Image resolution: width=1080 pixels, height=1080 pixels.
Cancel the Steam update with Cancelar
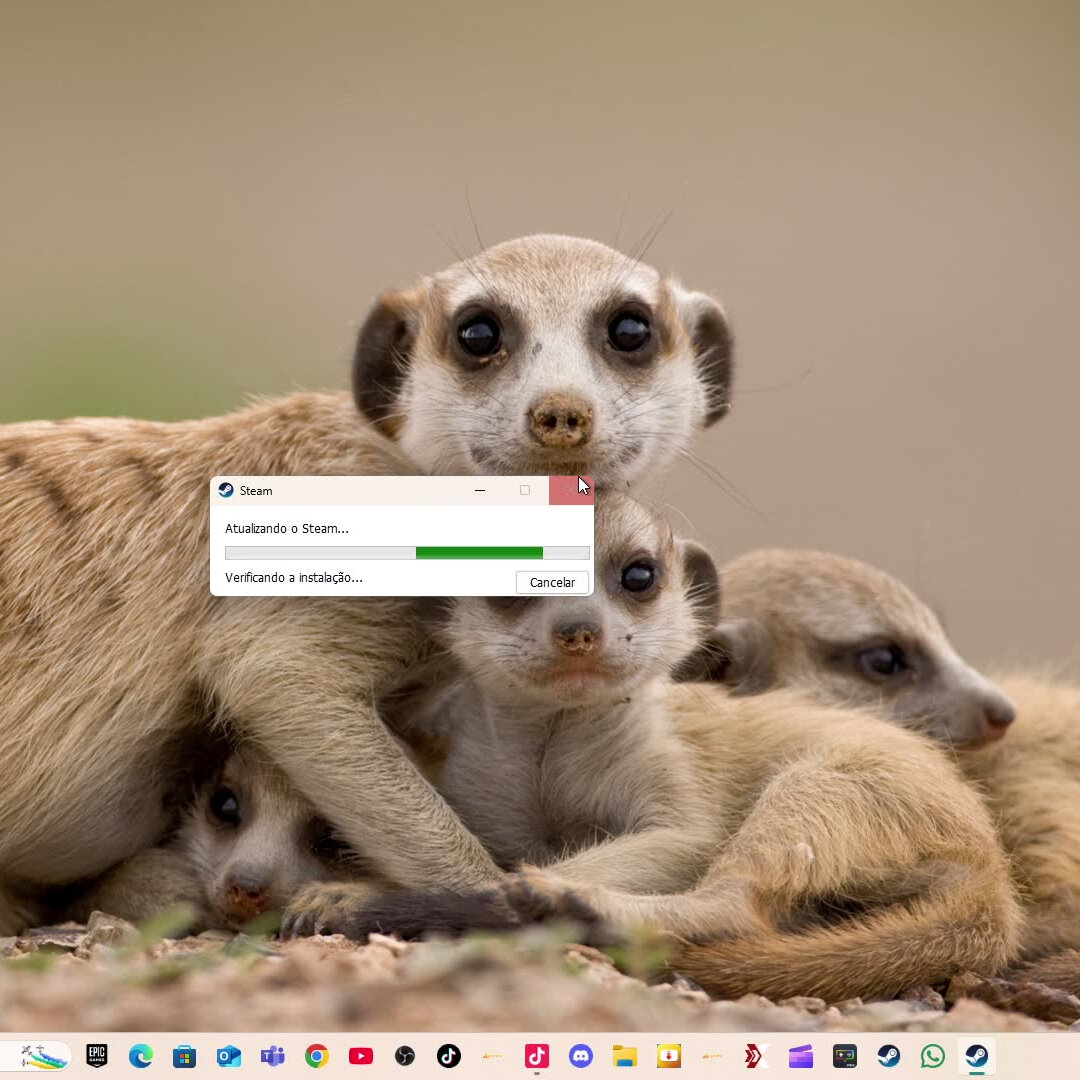[552, 582]
